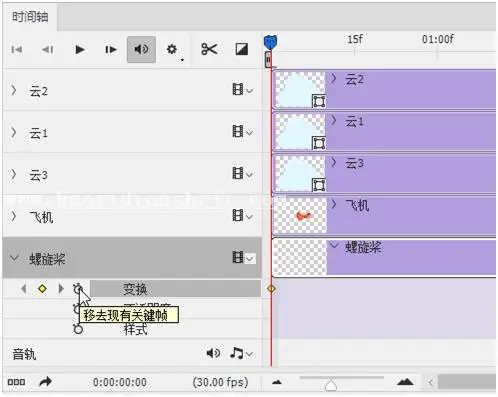The image size is (498, 397).
Task: Click the render video arrow icon
Action: [x=45, y=382]
